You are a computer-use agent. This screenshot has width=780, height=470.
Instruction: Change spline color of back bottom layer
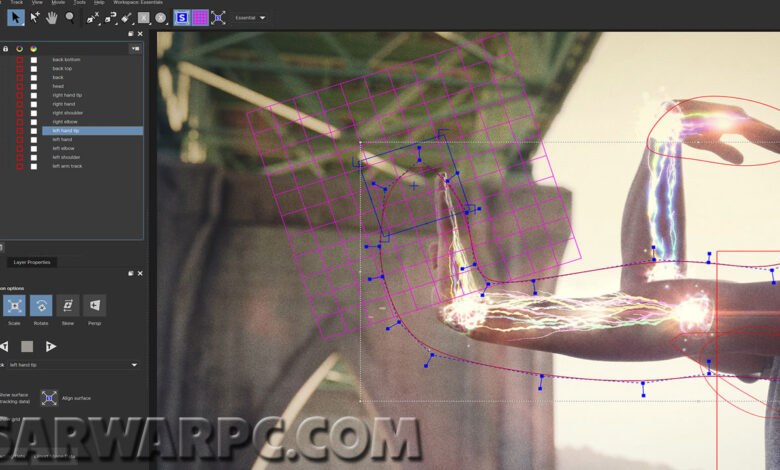(x=19, y=60)
